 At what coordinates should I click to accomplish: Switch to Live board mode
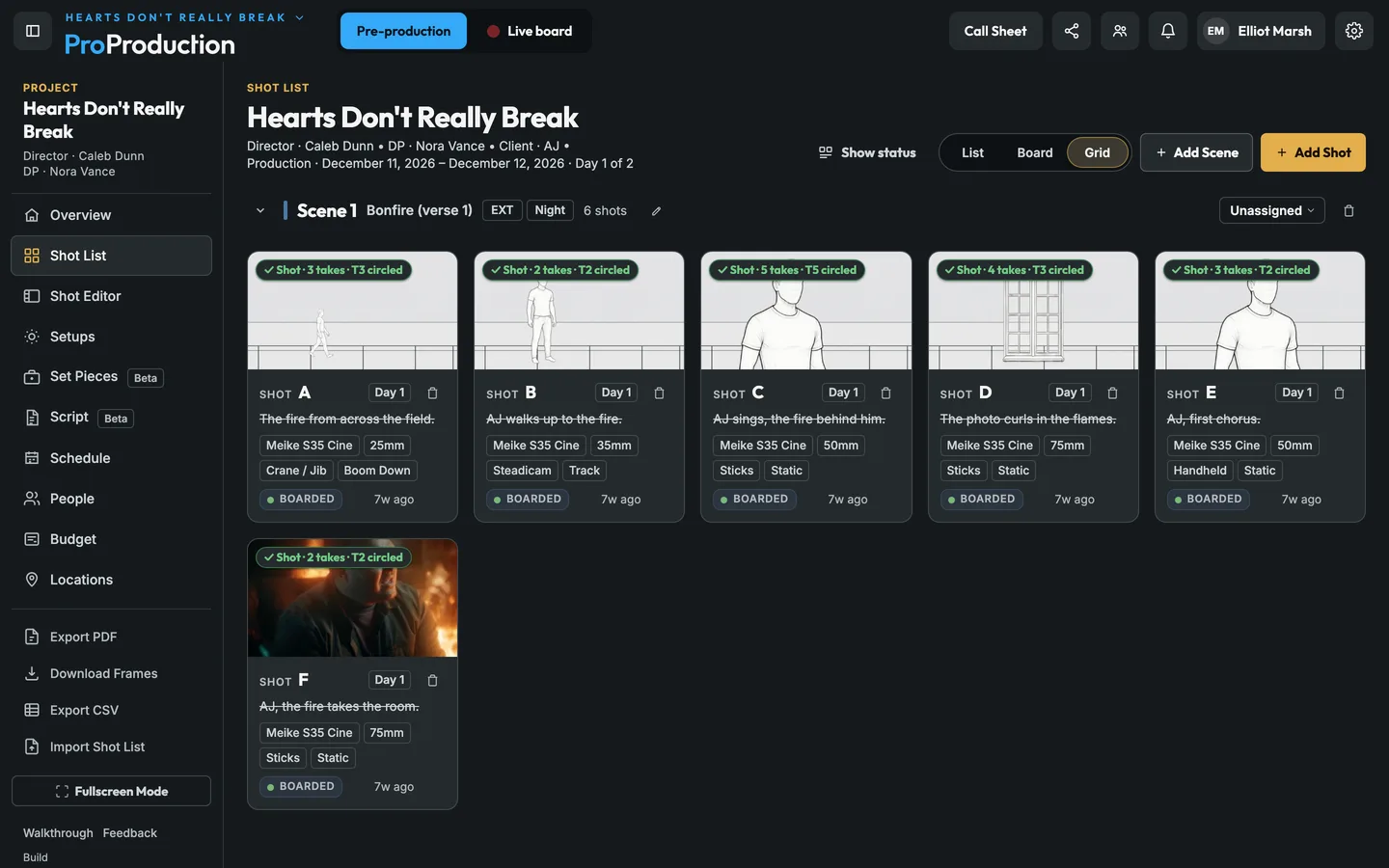click(530, 31)
